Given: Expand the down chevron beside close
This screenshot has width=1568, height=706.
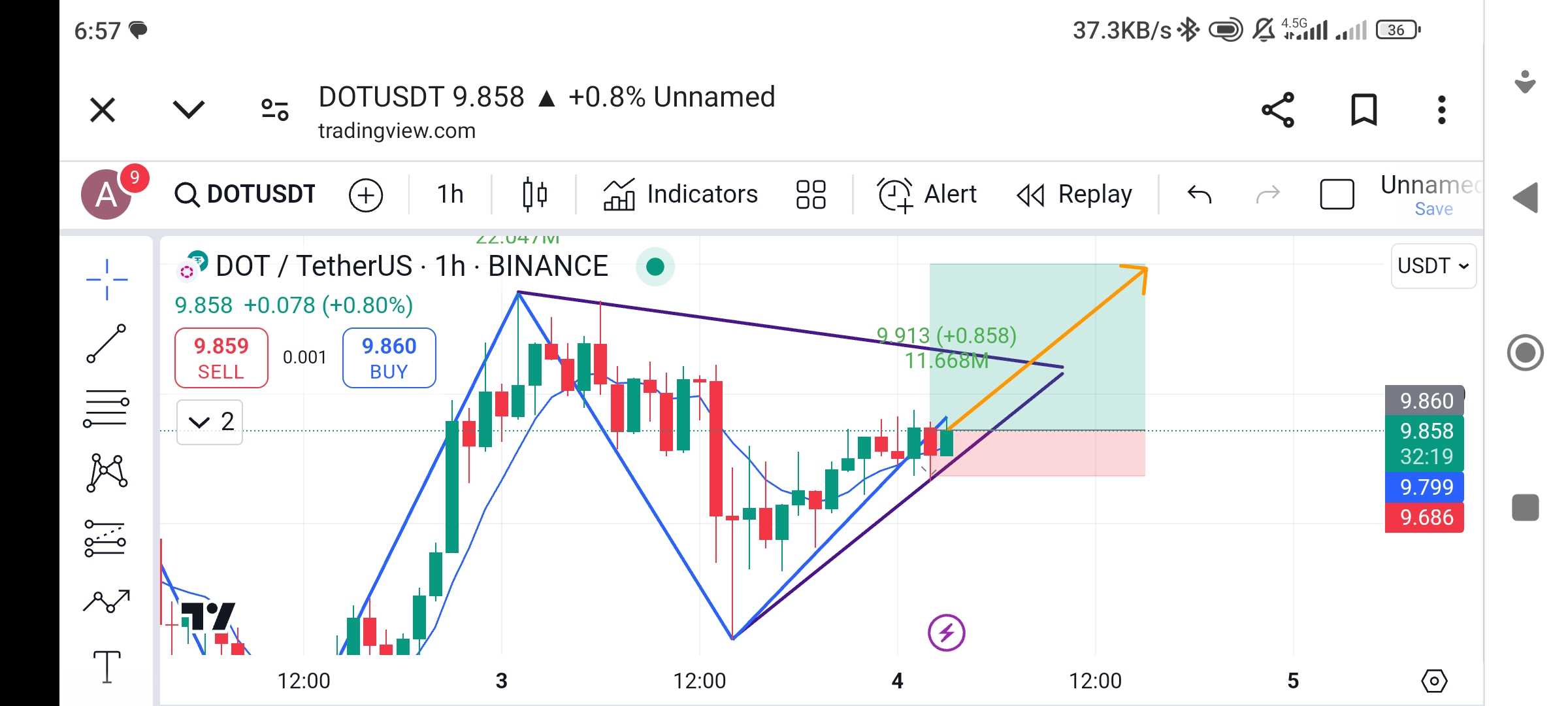Looking at the screenshot, I should pyautogui.click(x=189, y=109).
